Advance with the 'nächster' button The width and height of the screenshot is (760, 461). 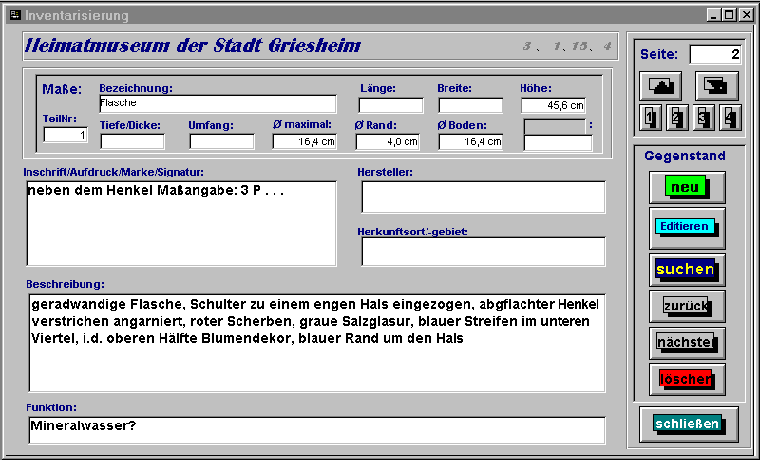tap(686, 342)
